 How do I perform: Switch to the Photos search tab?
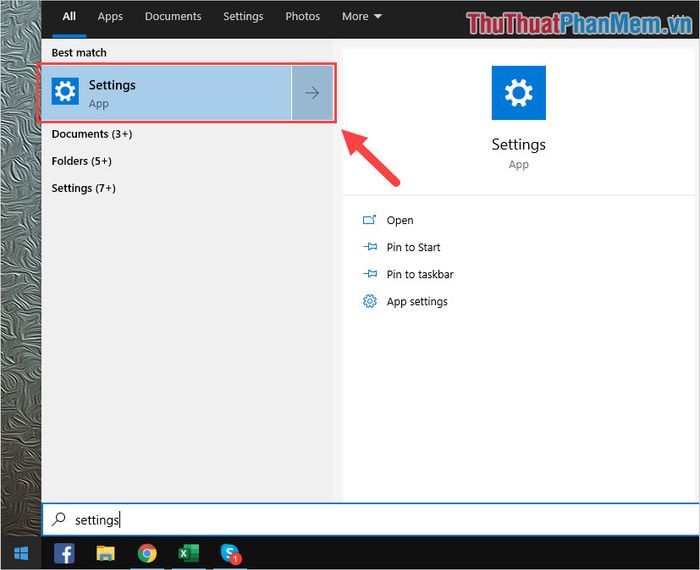tap(303, 17)
